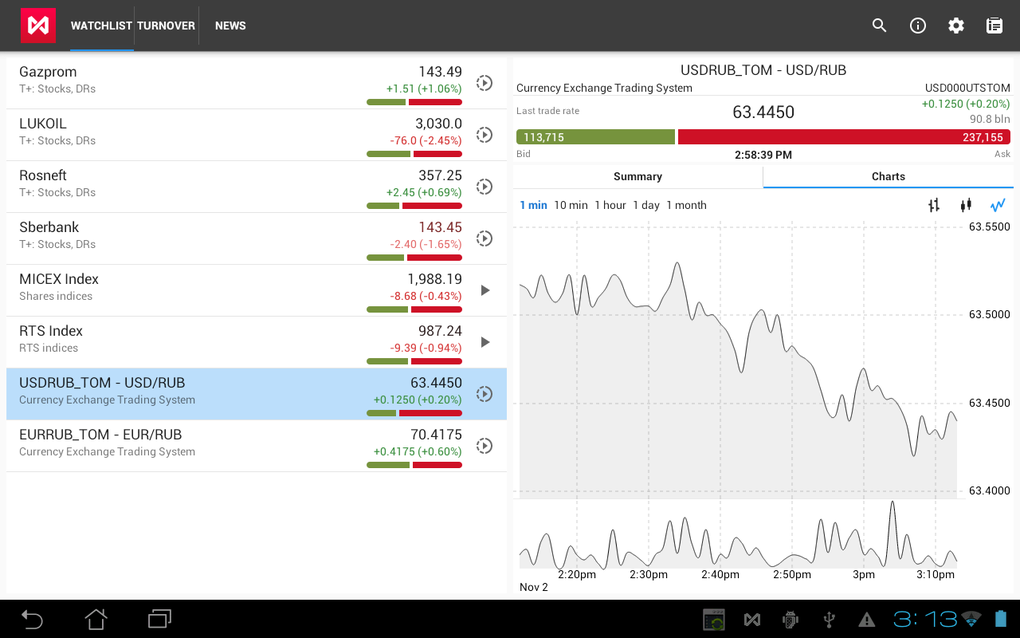Open the warning triangle notification
This screenshot has height=638, width=1020.
(866, 620)
